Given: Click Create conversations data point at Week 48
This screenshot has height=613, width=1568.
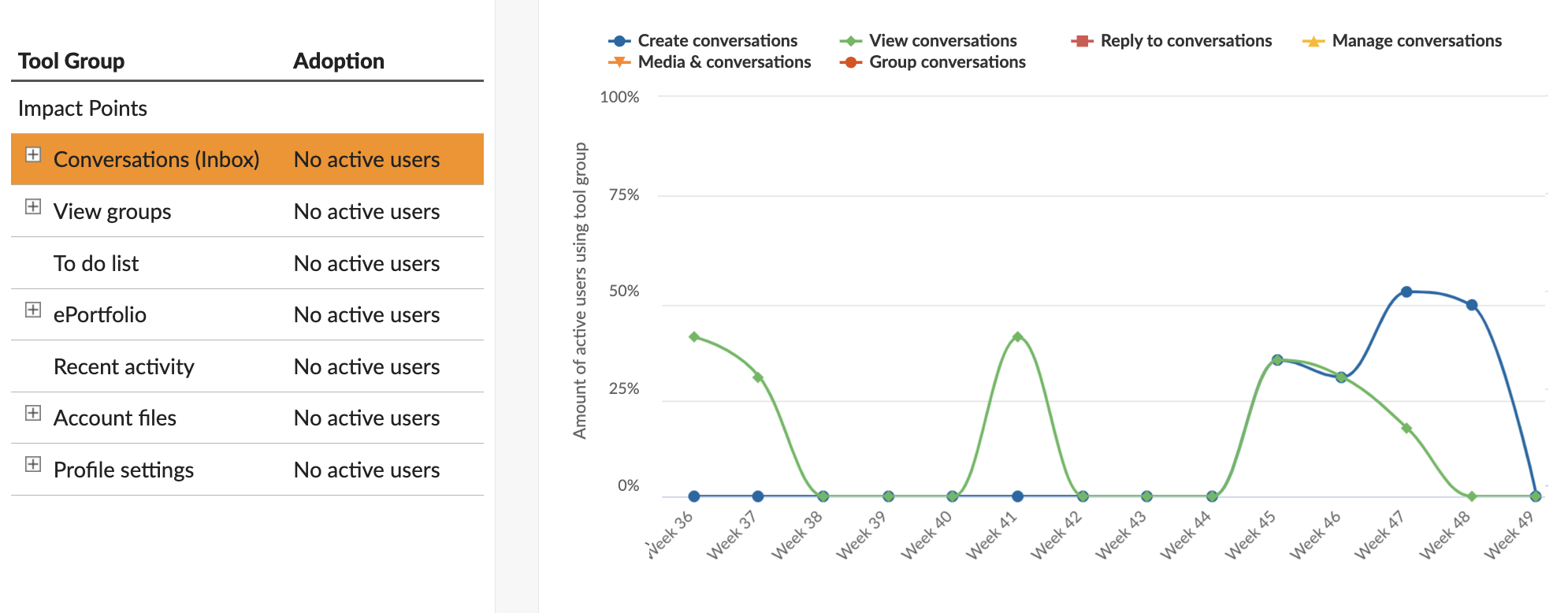Looking at the screenshot, I should coord(1471,305).
